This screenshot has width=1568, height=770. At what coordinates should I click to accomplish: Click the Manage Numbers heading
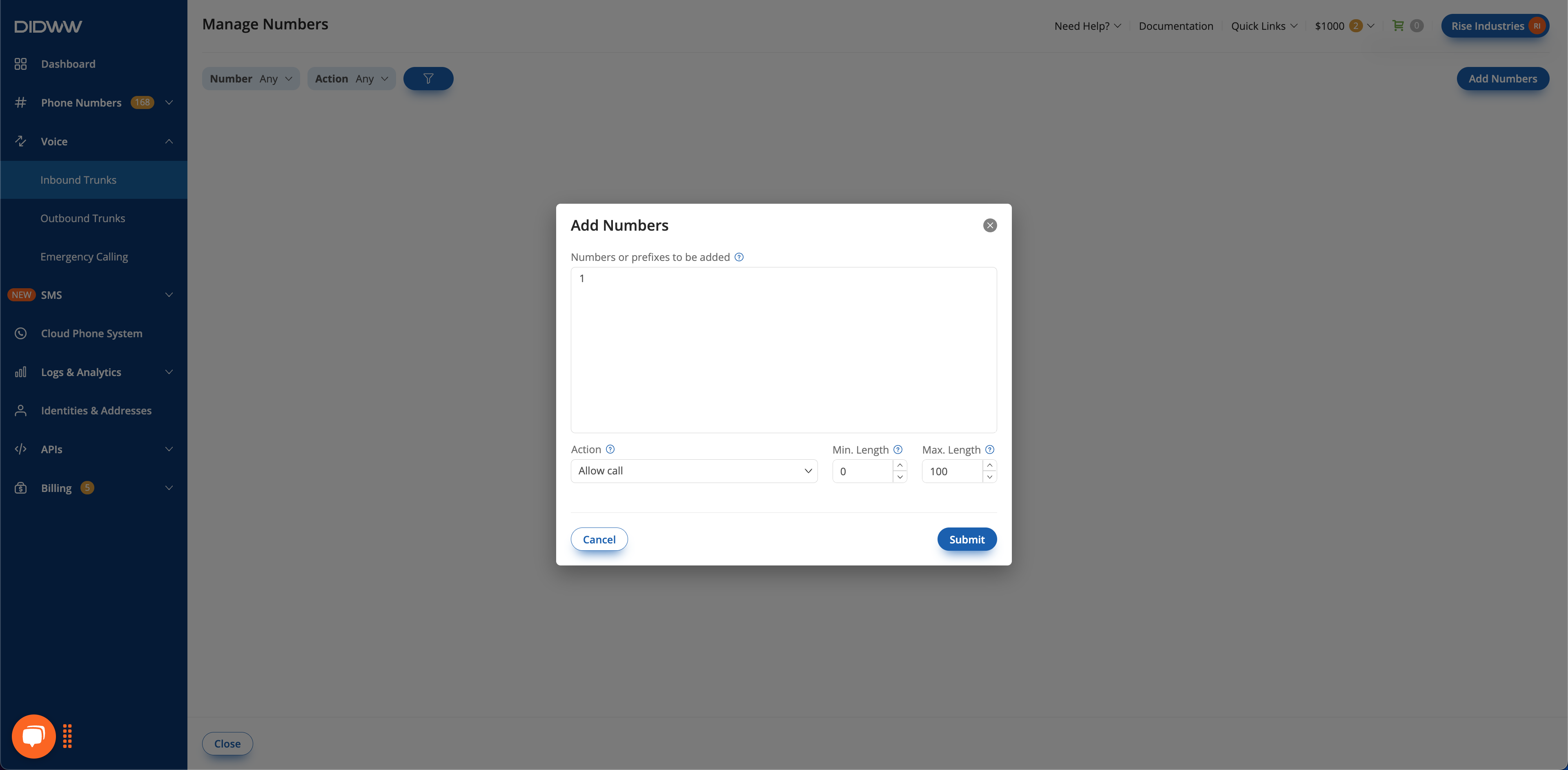(265, 24)
